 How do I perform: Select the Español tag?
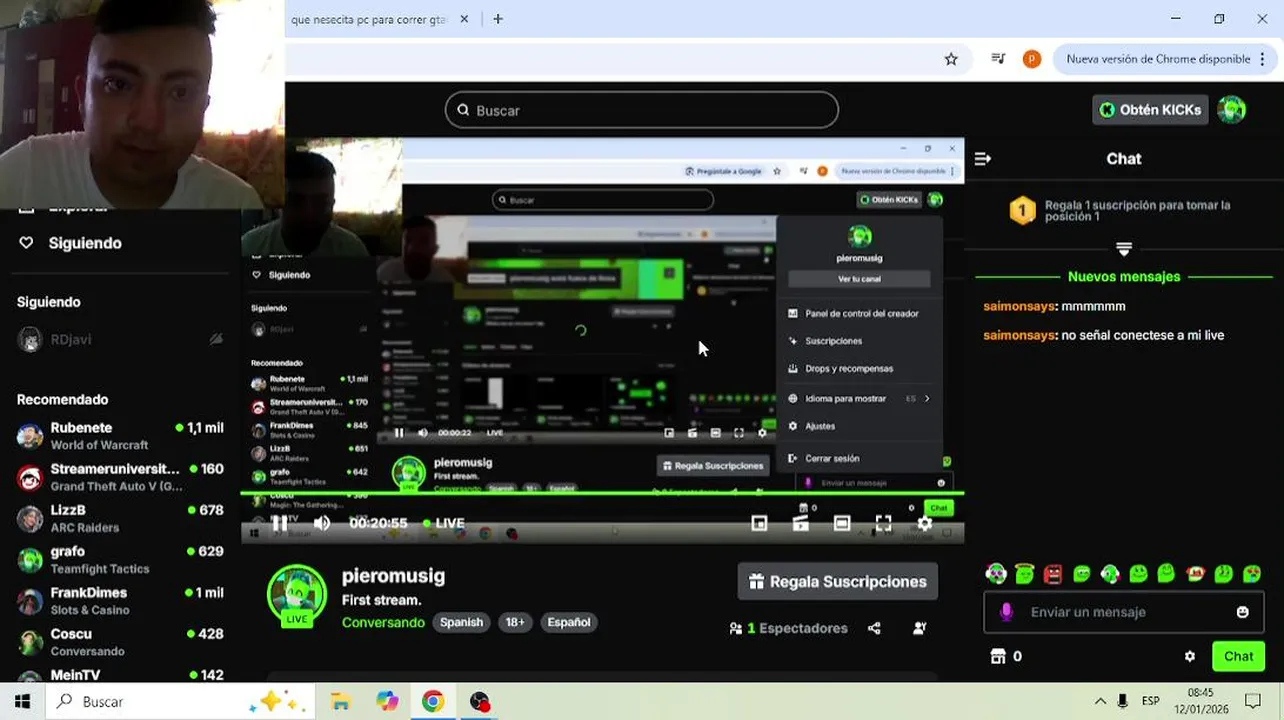click(569, 622)
